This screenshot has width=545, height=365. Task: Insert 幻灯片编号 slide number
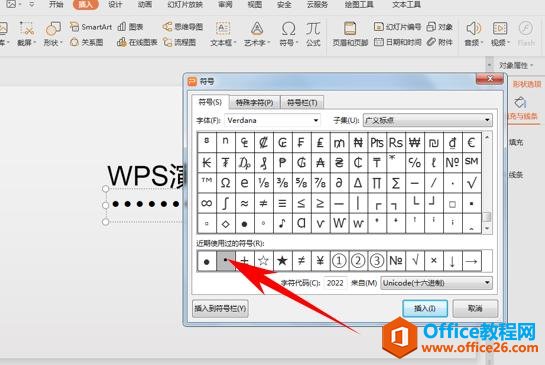coord(398,27)
